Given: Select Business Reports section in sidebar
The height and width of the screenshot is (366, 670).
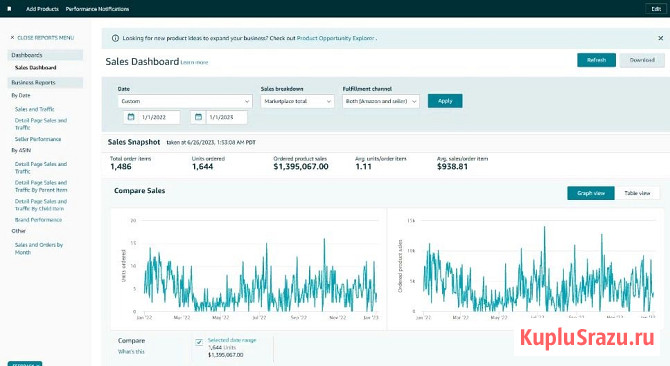Looking at the screenshot, I should point(45,82).
